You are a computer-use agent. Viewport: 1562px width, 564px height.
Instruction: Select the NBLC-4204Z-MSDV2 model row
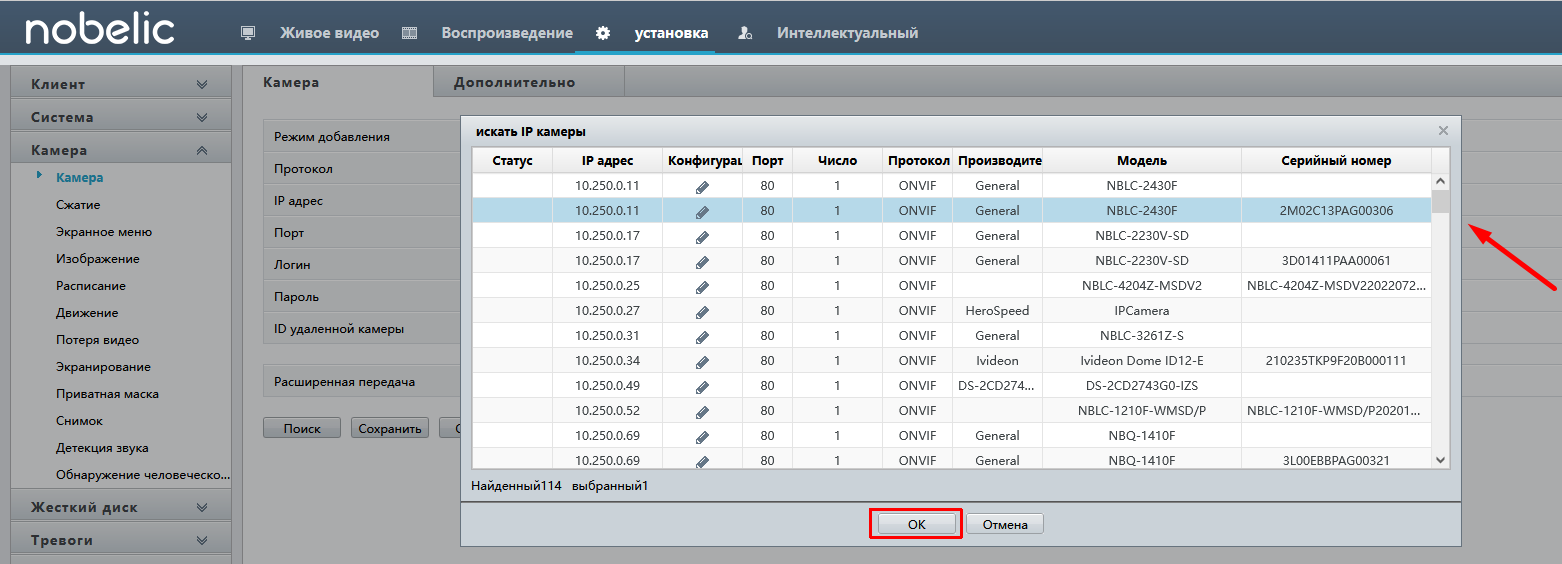[952, 286]
